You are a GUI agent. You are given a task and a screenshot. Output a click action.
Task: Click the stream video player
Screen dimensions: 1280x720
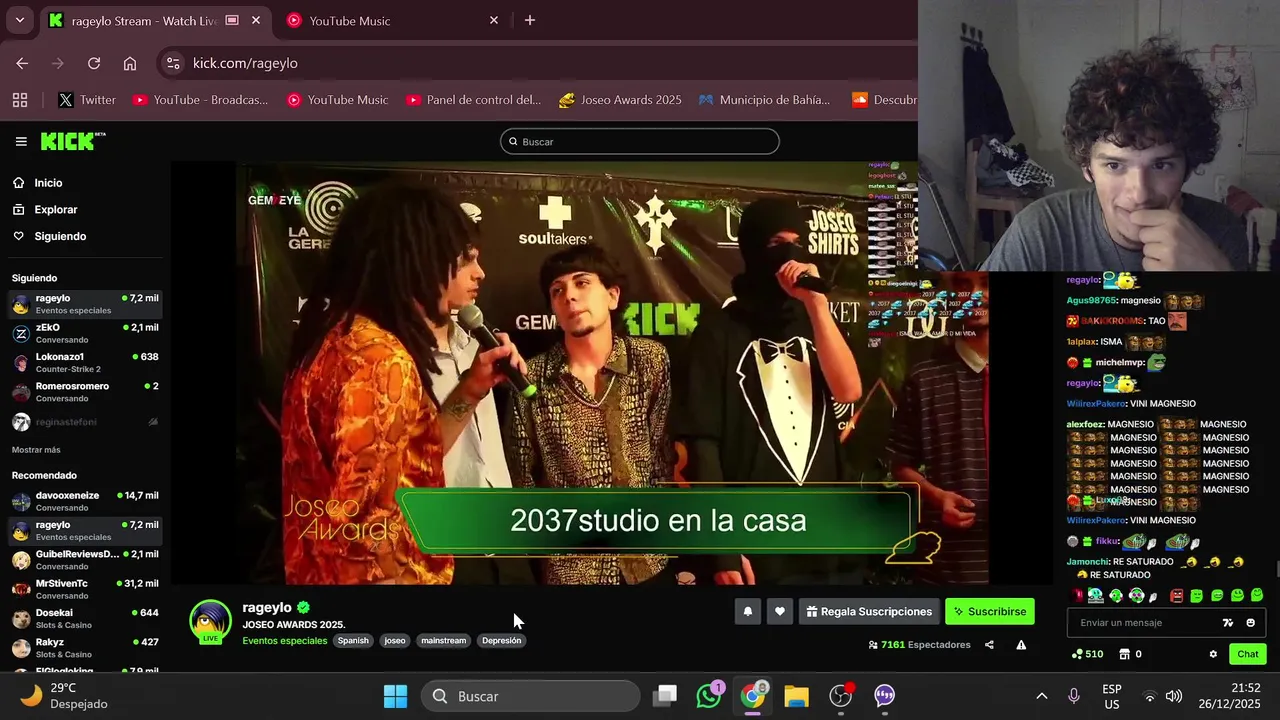tap(612, 374)
